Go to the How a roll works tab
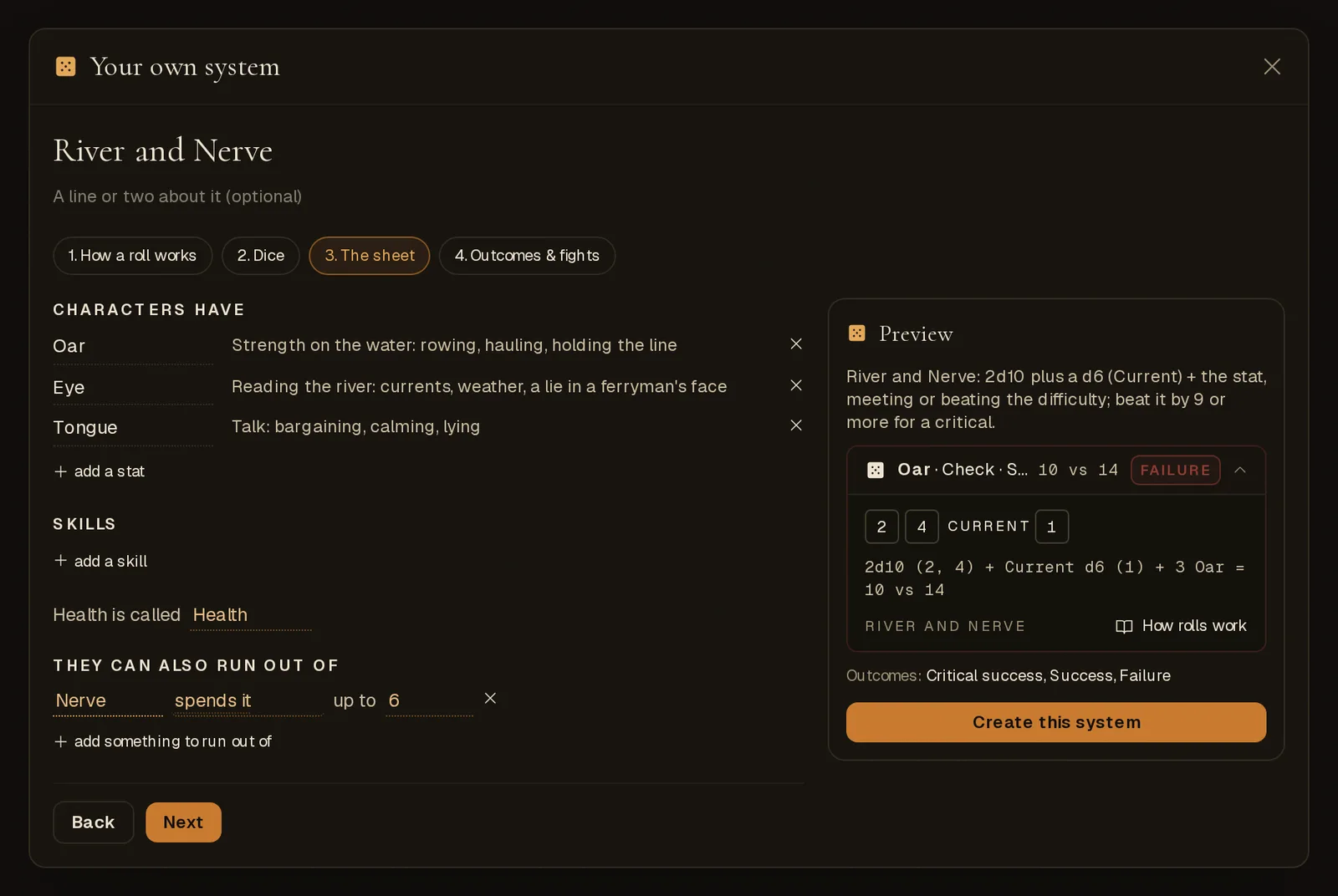 (x=133, y=256)
